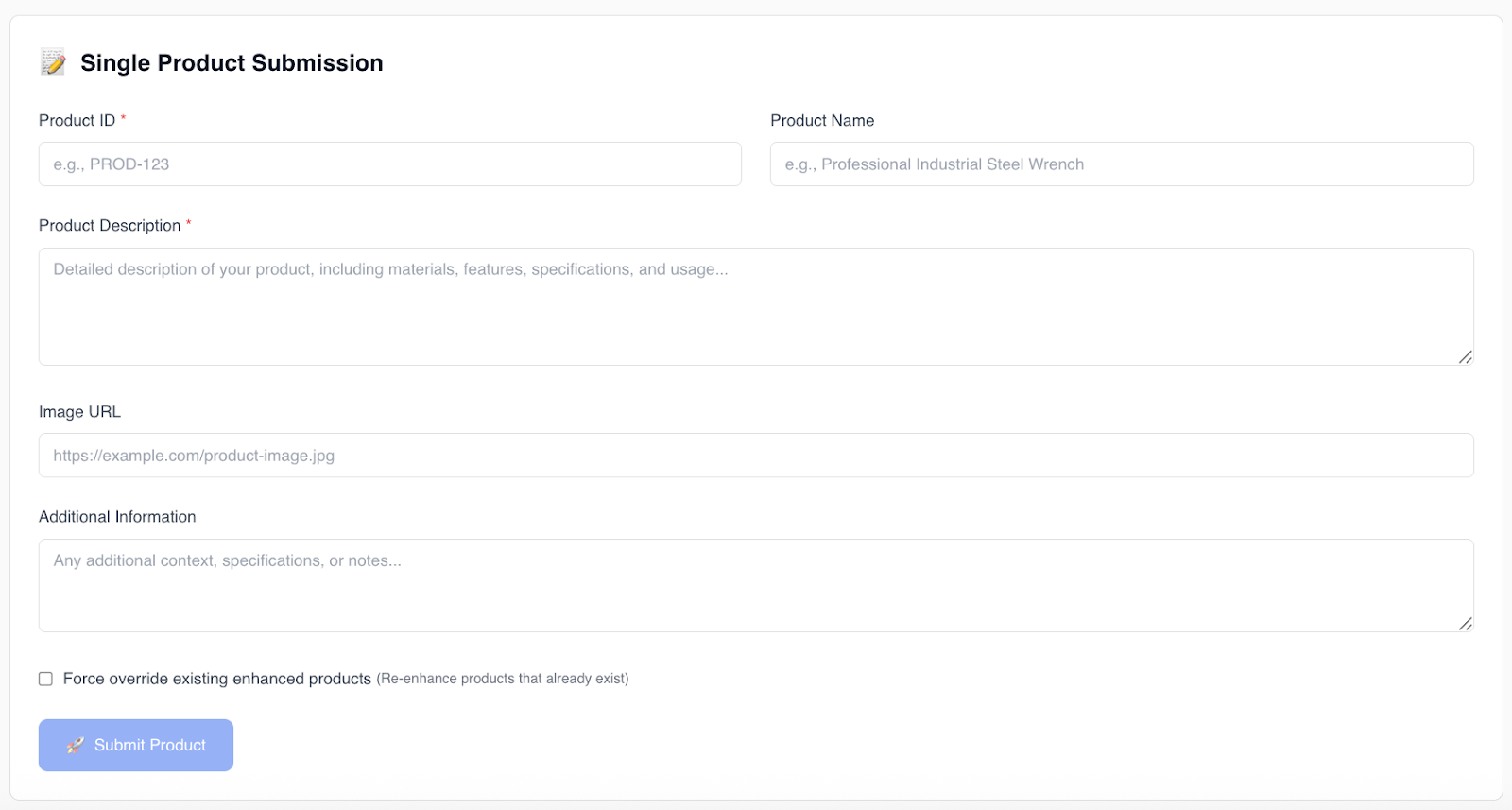Click into the Product Name field
Screen dimensions: 1512x810
(1121, 164)
